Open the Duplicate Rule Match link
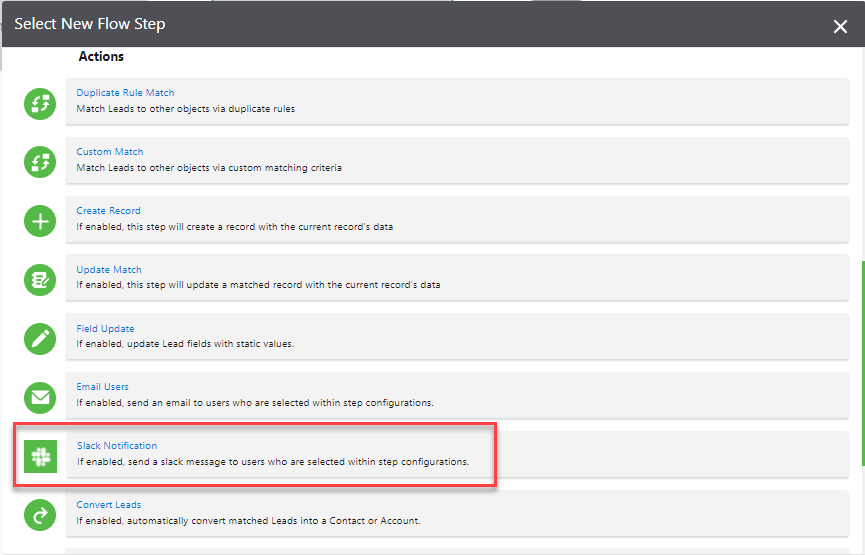 pyautogui.click(x=125, y=93)
